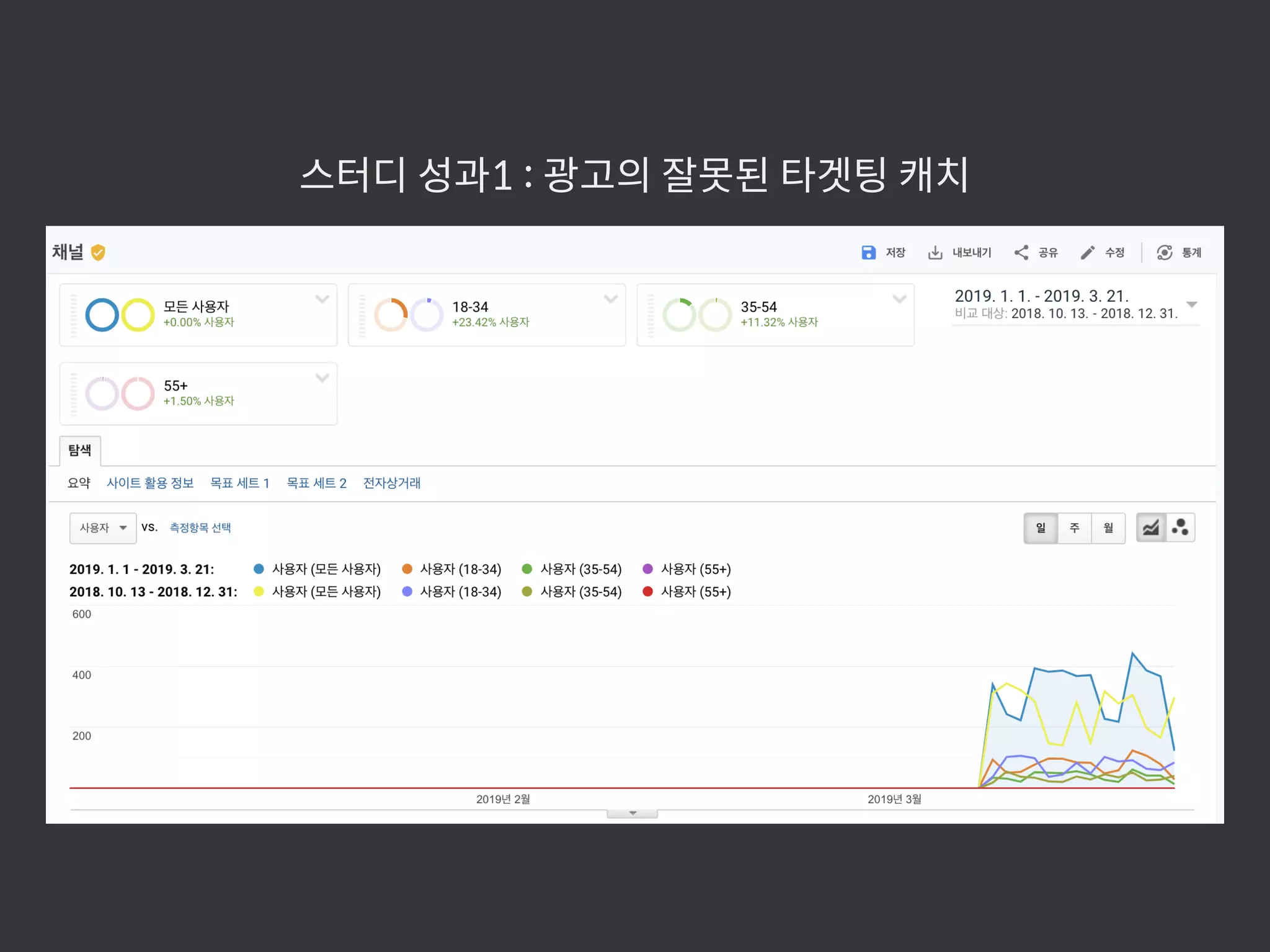Click the green 사용자 (35-54) legend dot
This screenshot has height=952, width=1270.
527,569
